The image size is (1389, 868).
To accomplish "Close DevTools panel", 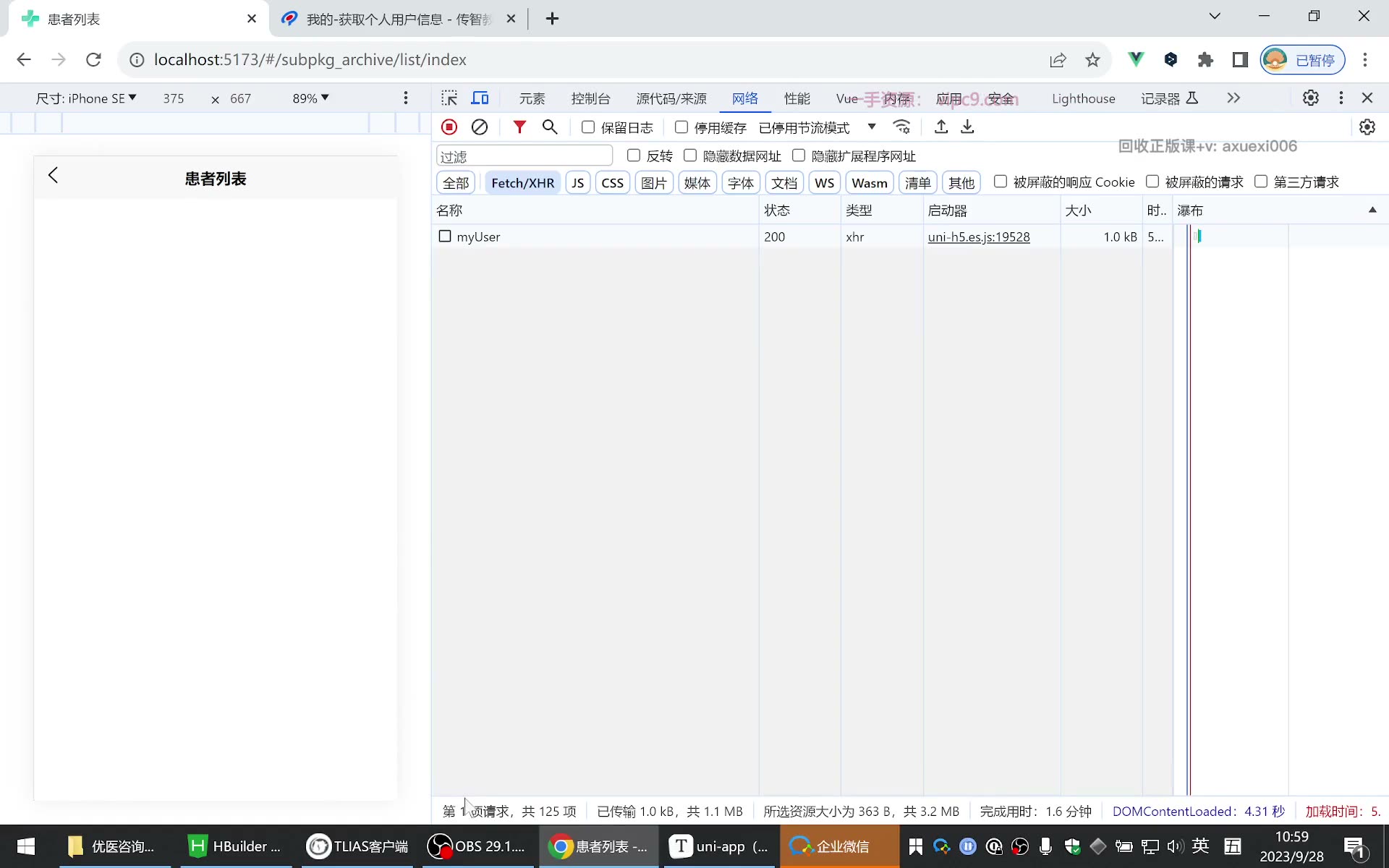I will tap(1367, 98).
